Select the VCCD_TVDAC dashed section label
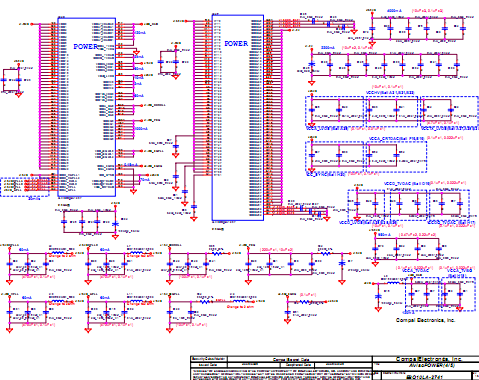The image size is (479, 380). pos(407,183)
